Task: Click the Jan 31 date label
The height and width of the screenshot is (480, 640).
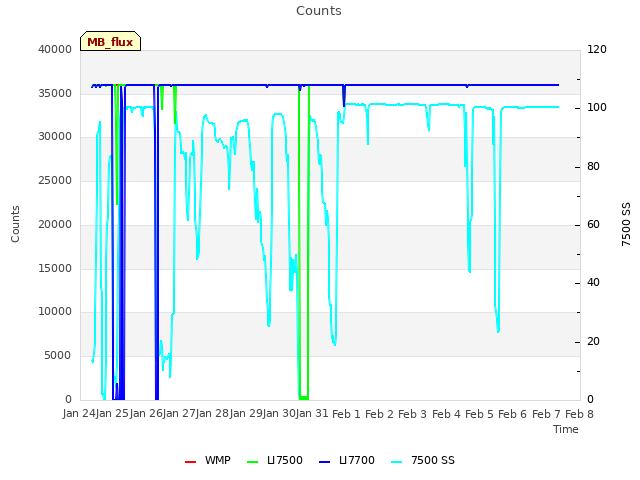Action: [312, 414]
